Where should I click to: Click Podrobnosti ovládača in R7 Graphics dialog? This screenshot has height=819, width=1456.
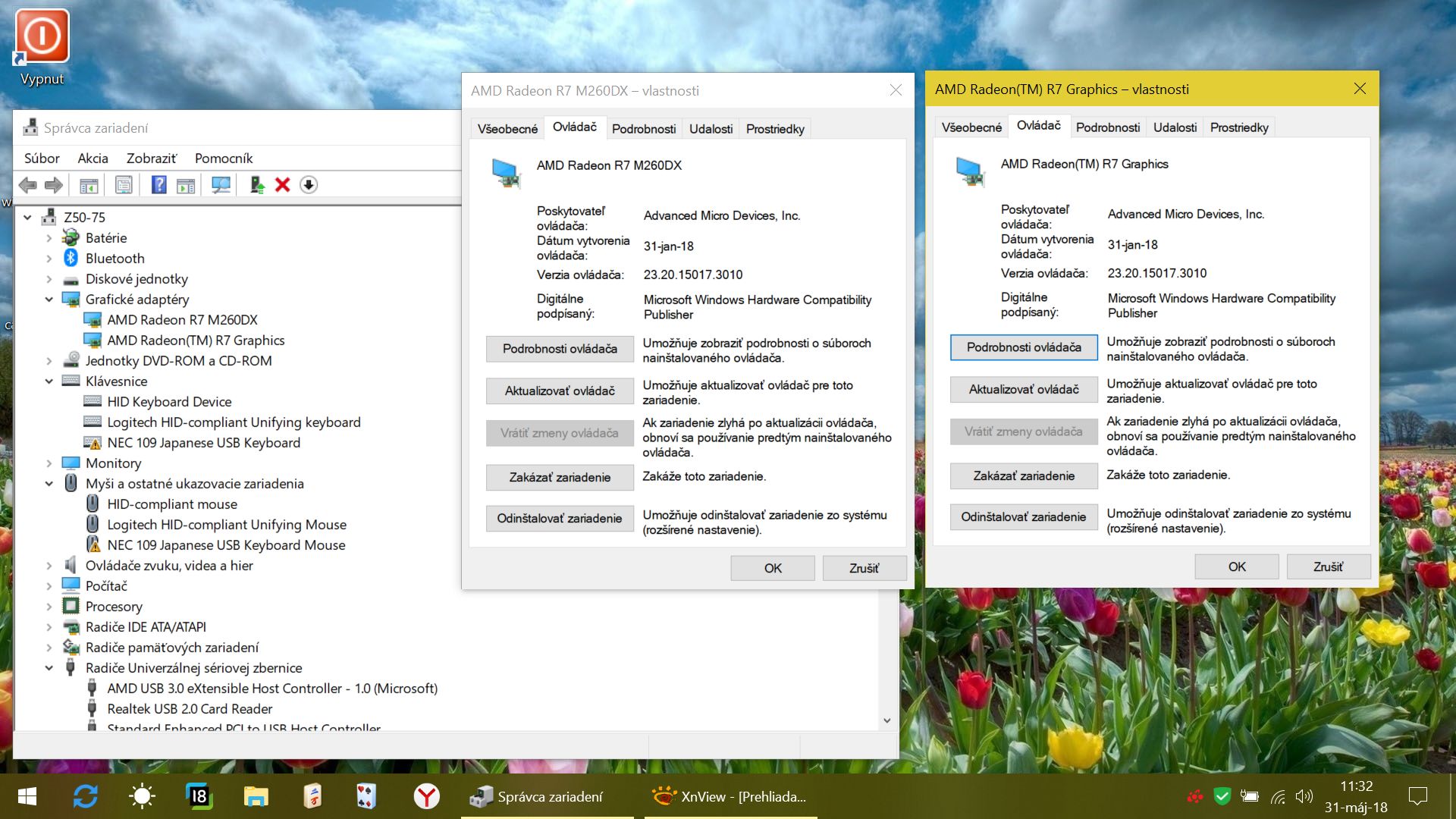click(1024, 347)
